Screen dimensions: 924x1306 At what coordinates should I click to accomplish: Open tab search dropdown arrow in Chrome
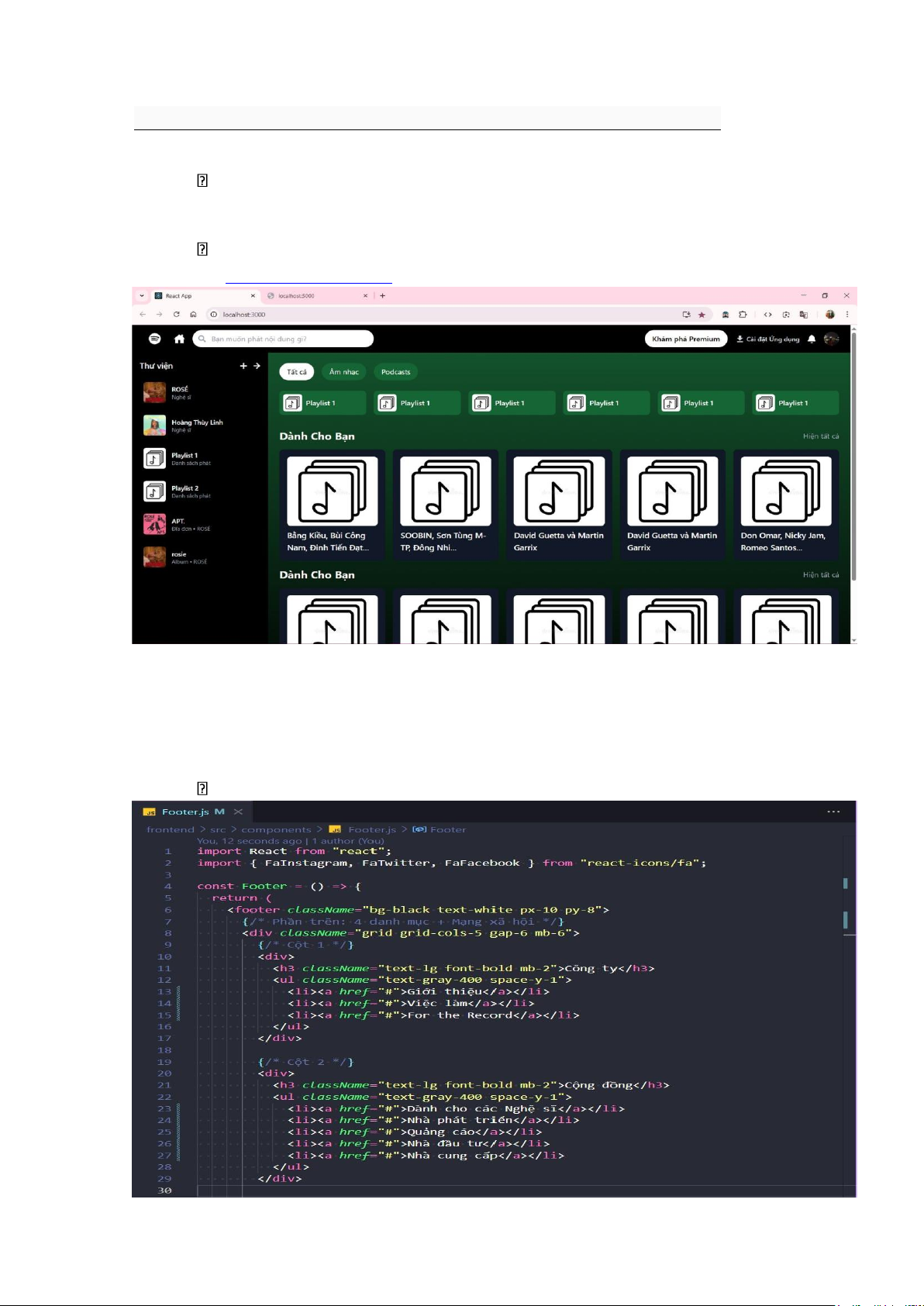[142, 296]
